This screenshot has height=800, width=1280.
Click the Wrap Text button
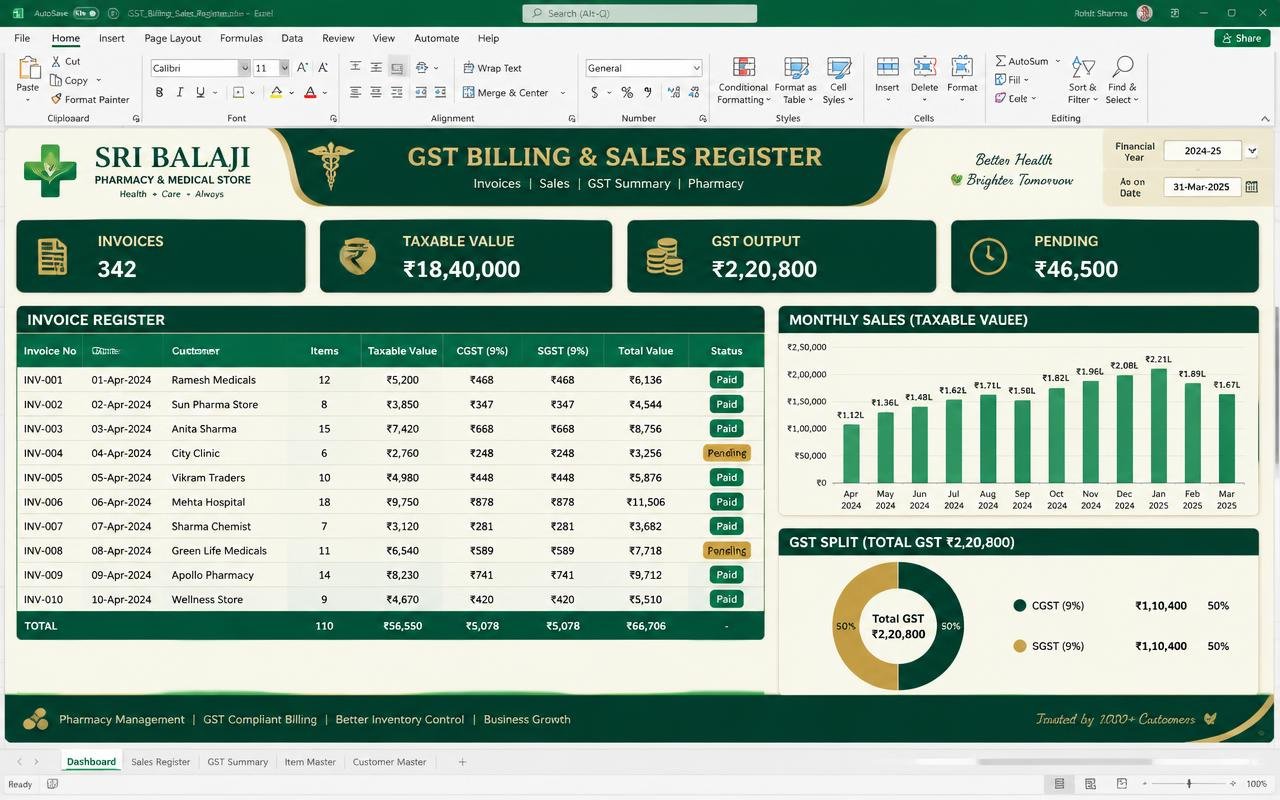[492, 68]
